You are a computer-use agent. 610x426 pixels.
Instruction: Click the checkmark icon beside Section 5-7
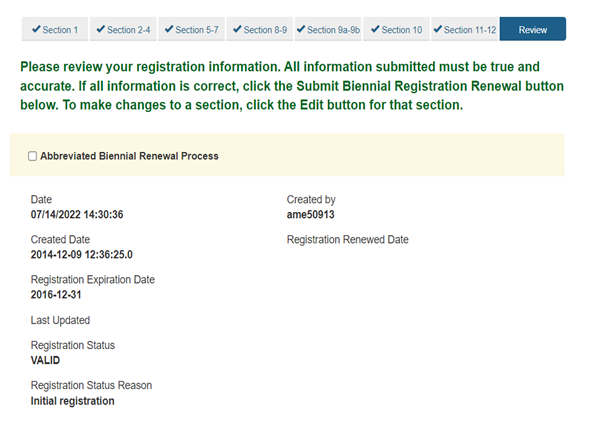tap(169, 29)
